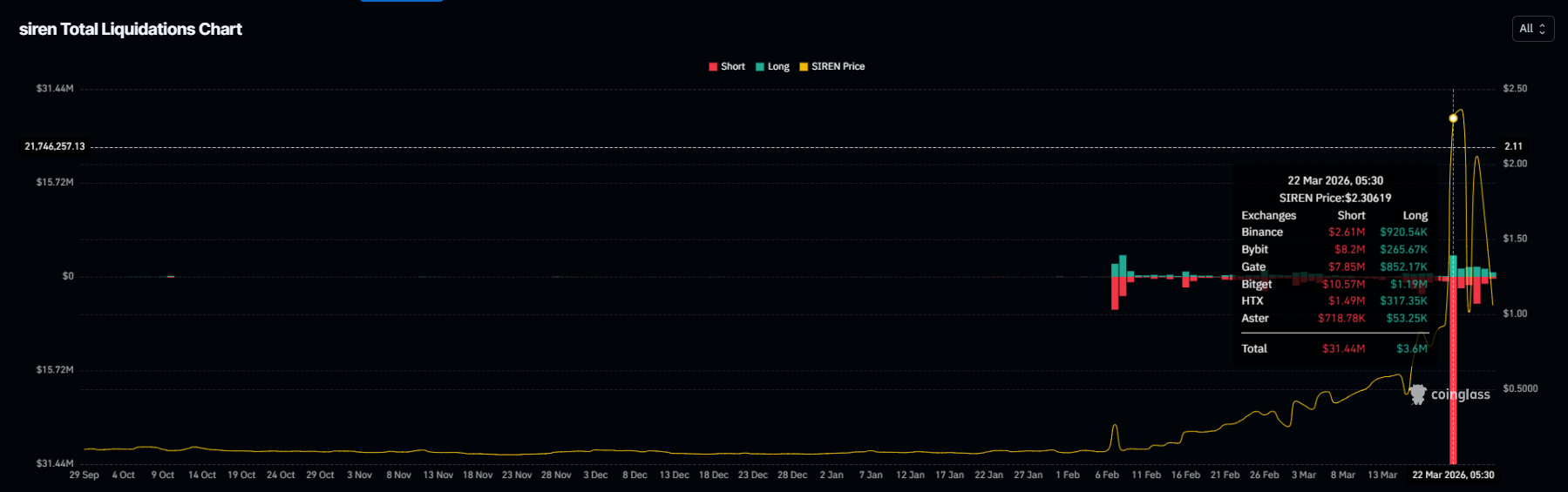
Task: Click the siren Total Liquidations Chart title
Action: (x=131, y=29)
